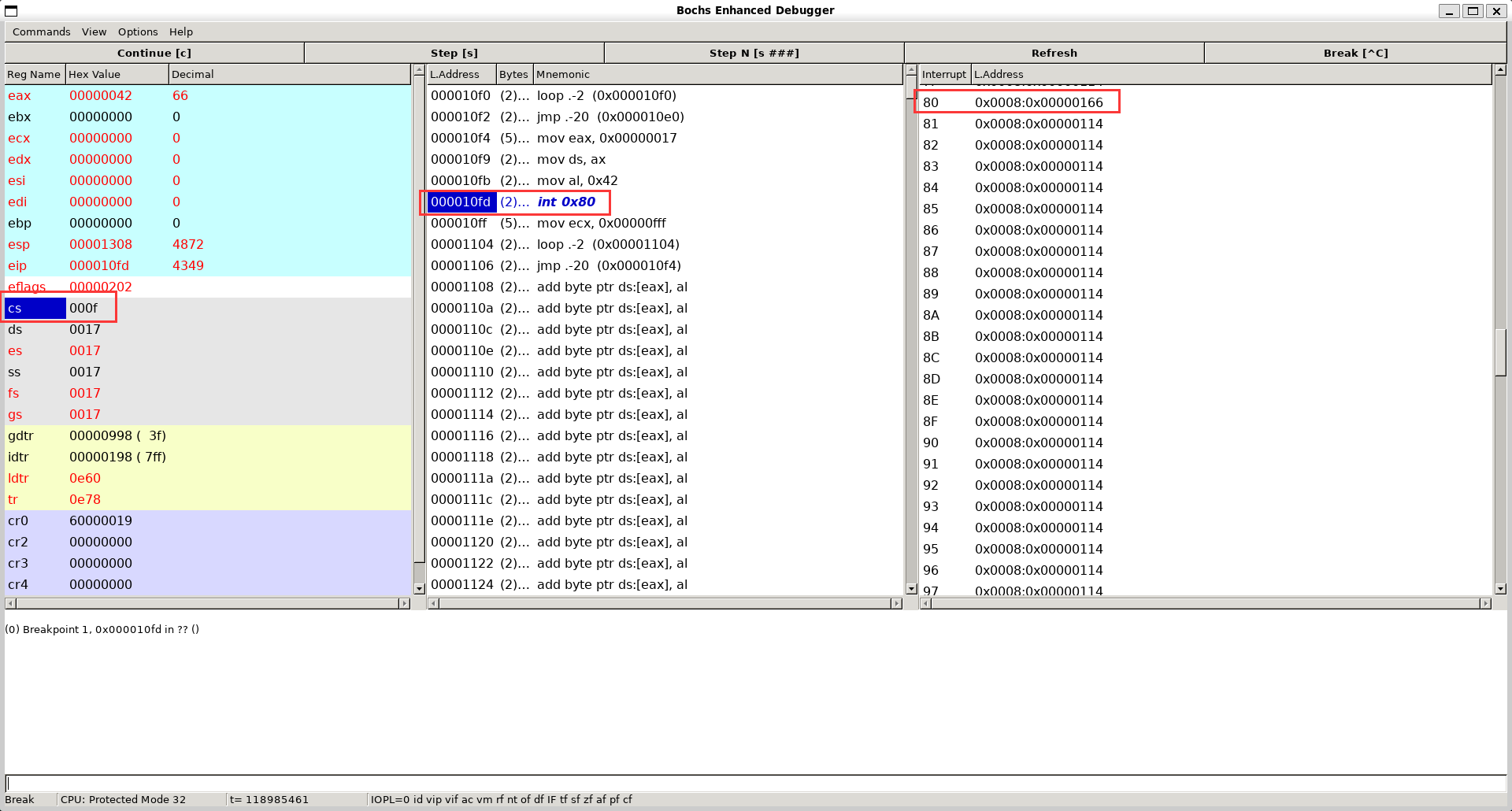1512x811 pixels.
Task: Select the cs segment register row
Action: (x=208, y=308)
